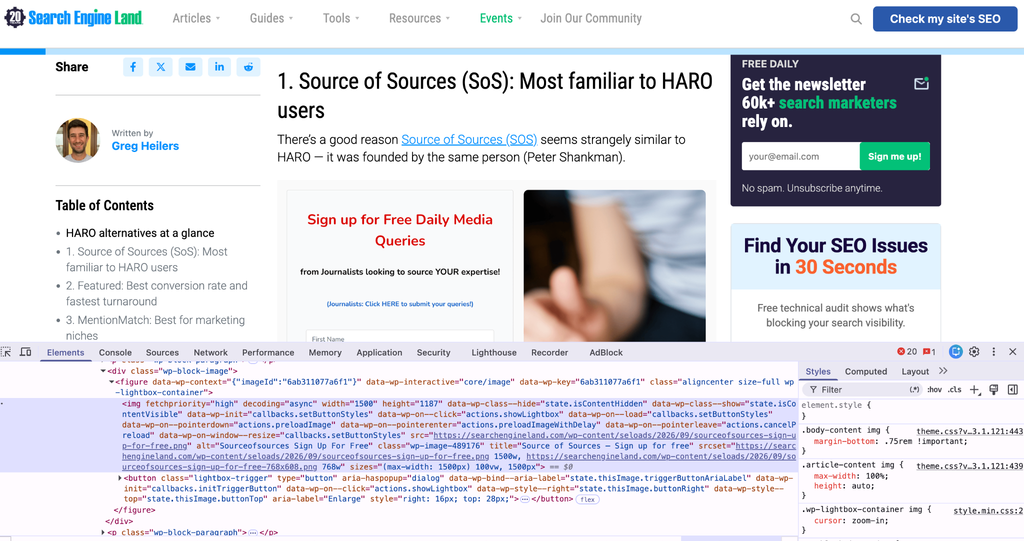The height and width of the screenshot is (541, 1024).
Task: Share article on LinkedIn
Action: point(219,67)
